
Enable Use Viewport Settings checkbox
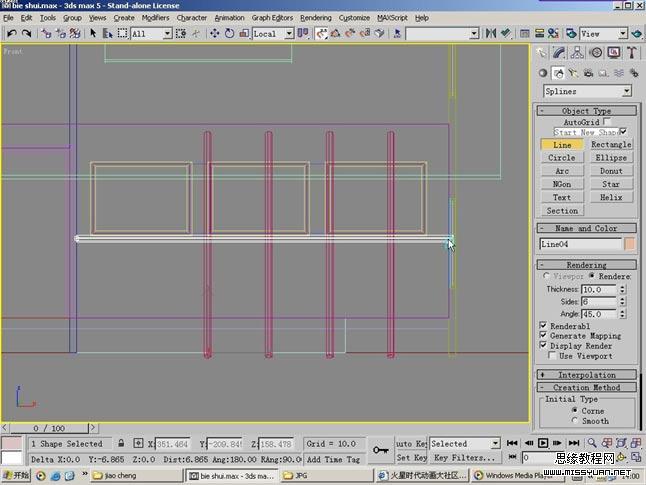click(552, 355)
